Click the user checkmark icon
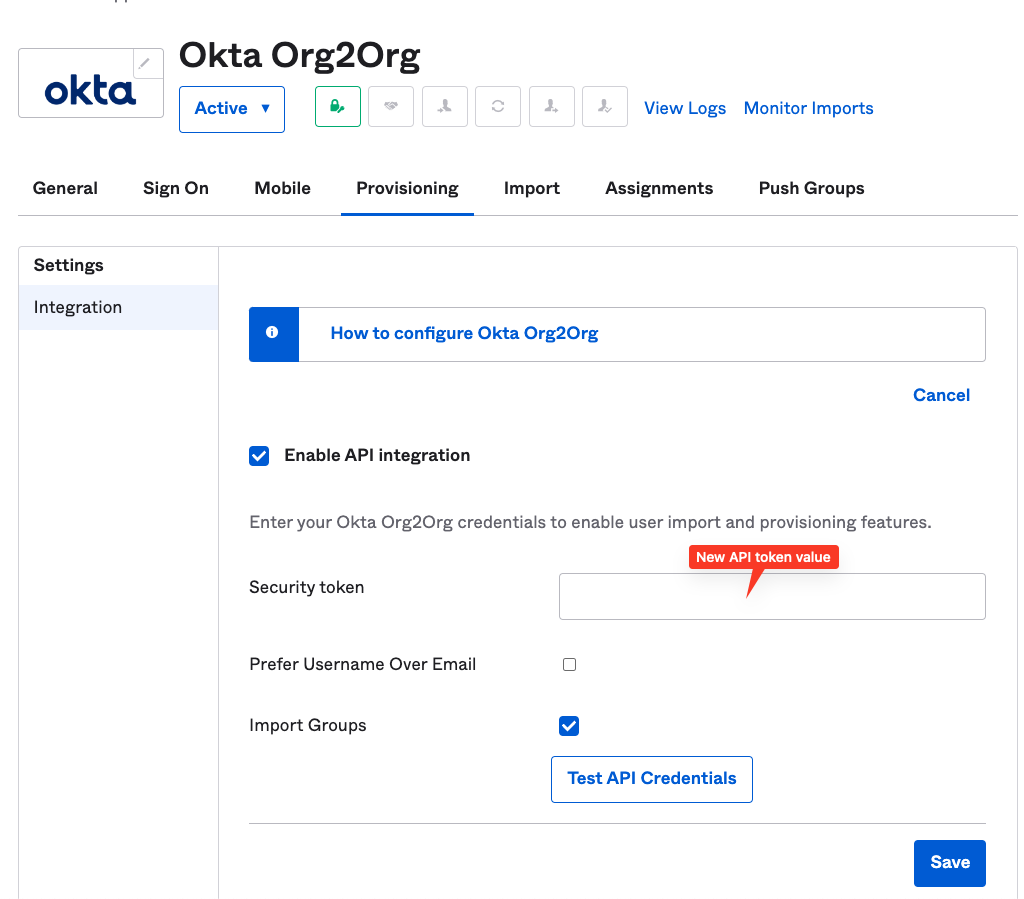The width and height of the screenshot is (1024, 899). [x=604, y=107]
